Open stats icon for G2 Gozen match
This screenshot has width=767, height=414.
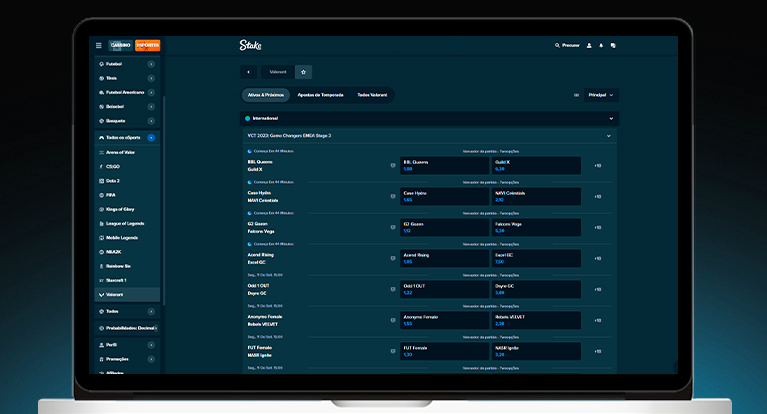393,228
